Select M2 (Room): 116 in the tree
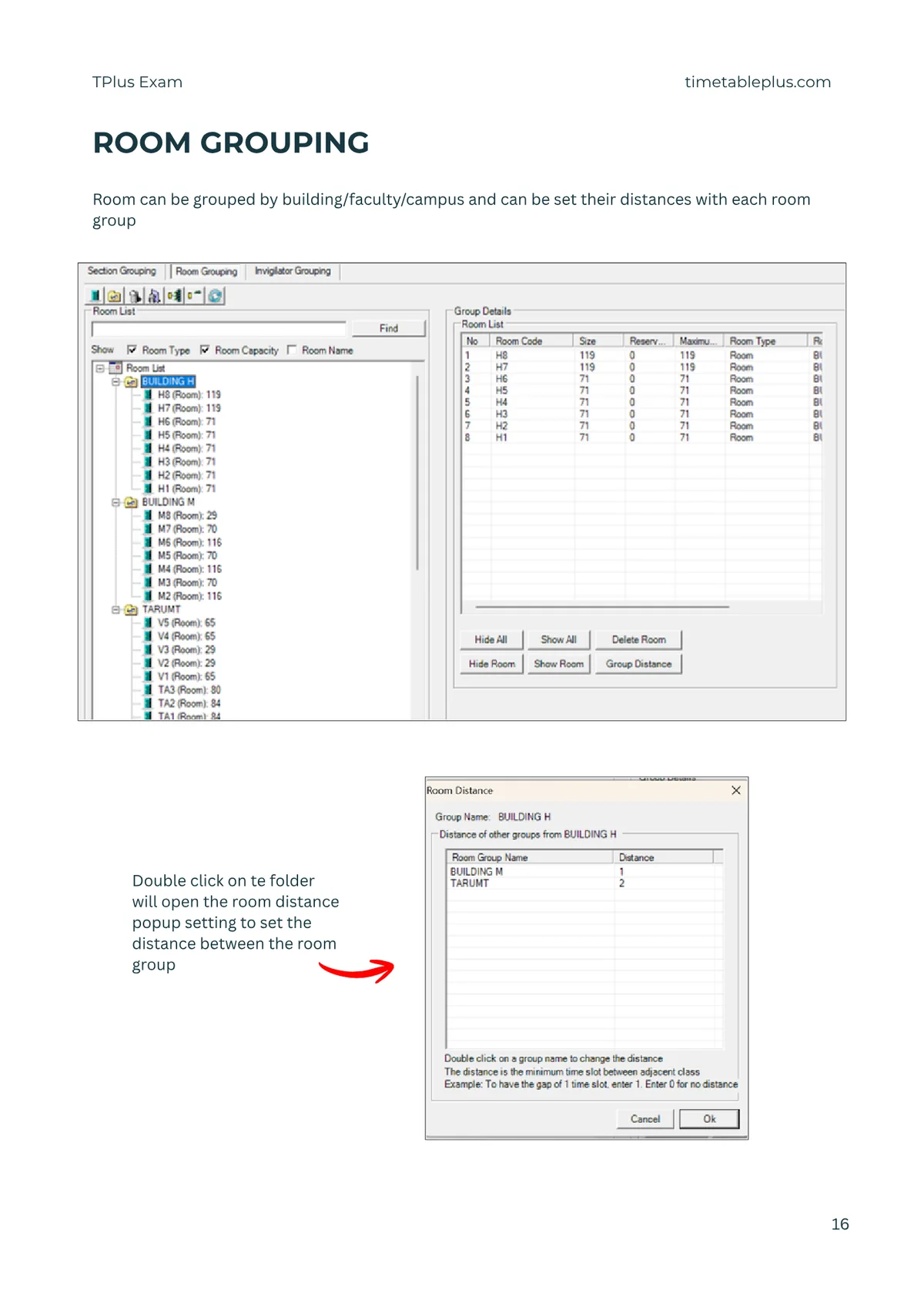Viewport: 924px width, 1307px height. coord(189,596)
